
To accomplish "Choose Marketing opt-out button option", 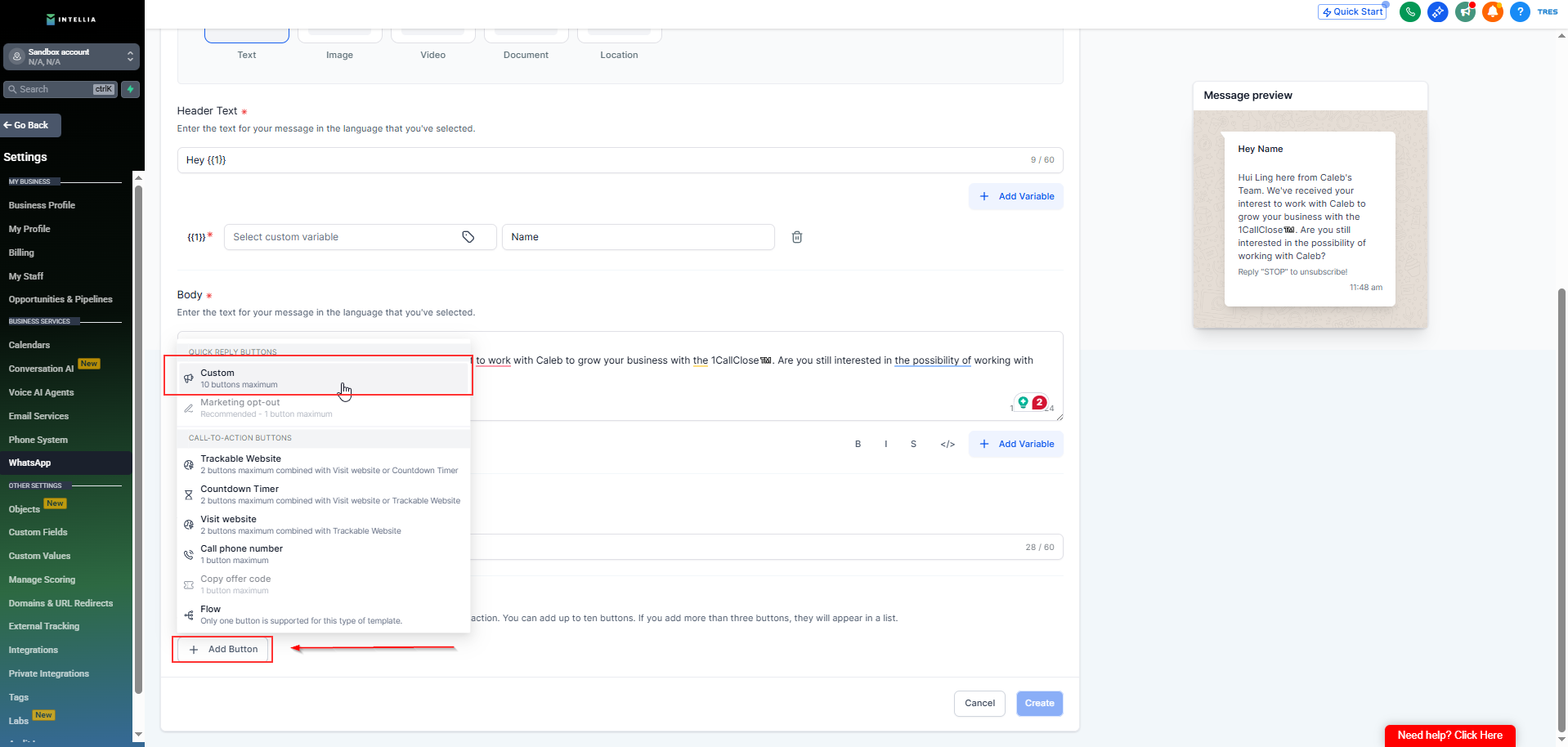I will click(x=324, y=408).
